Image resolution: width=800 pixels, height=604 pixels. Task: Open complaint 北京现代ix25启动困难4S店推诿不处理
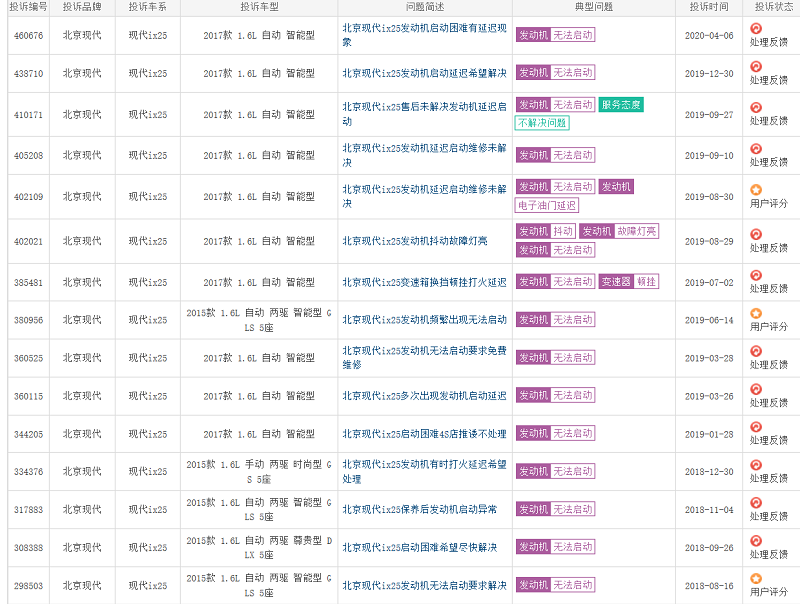(x=424, y=434)
